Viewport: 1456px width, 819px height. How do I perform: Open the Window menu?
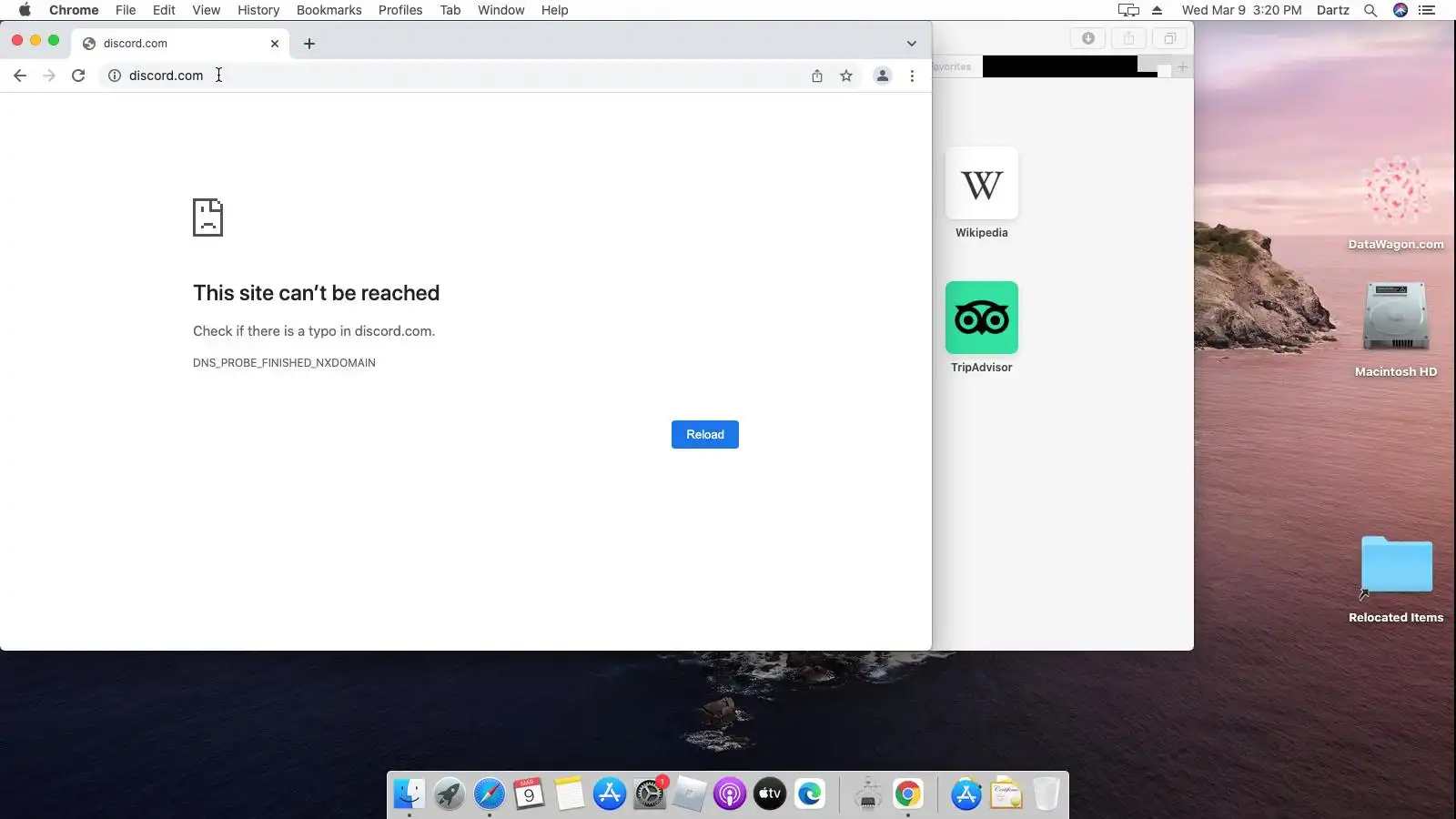click(501, 10)
